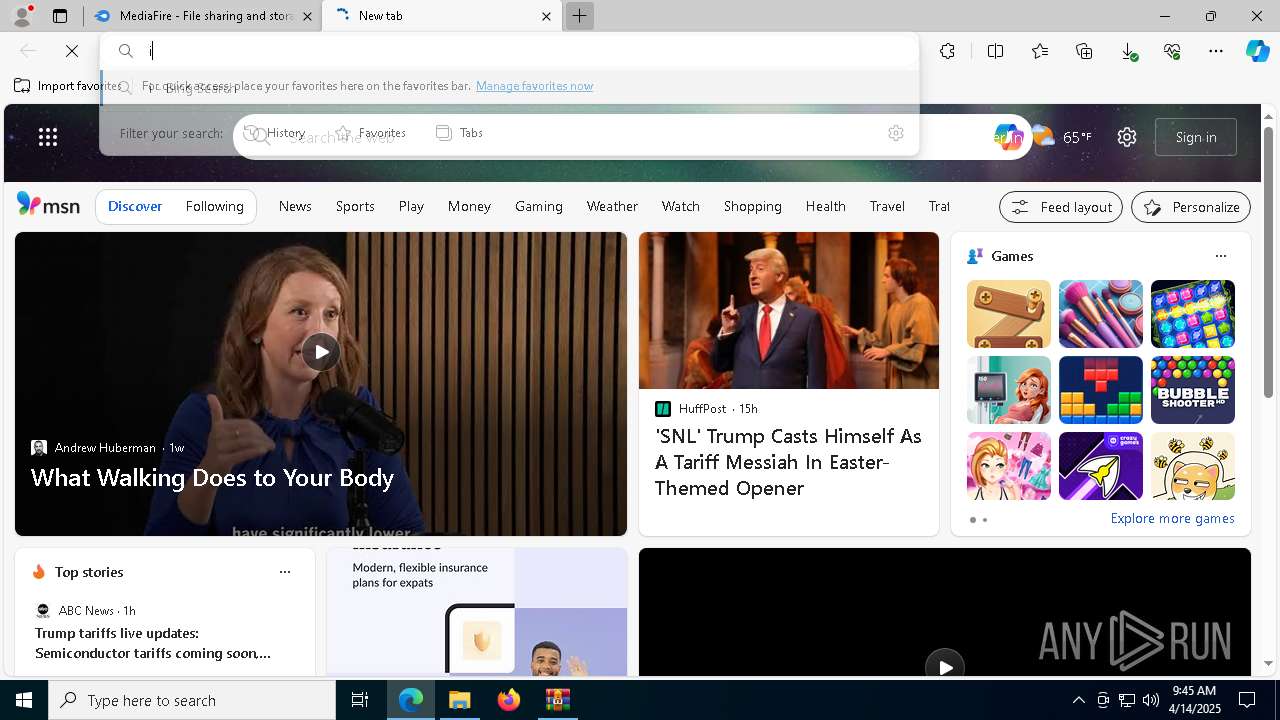Close the MediaFire tab
The height and width of the screenshot is (720, 1280).
307,16
